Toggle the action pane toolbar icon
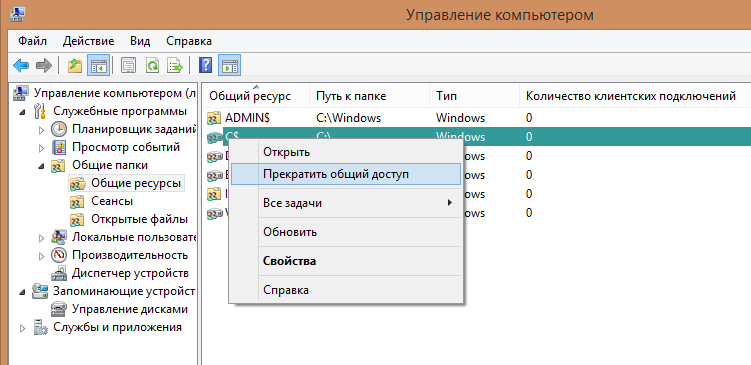Image resolution: width=751 pixels, height=365 pixels. pos(229,66)
